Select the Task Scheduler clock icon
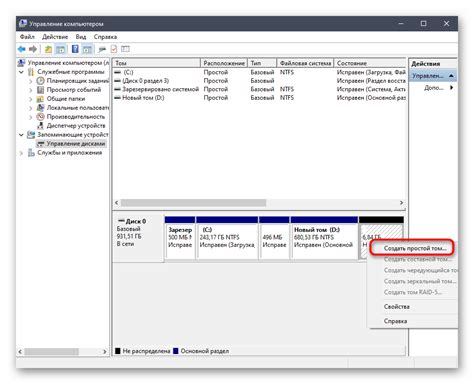 (x=40, y=81)
